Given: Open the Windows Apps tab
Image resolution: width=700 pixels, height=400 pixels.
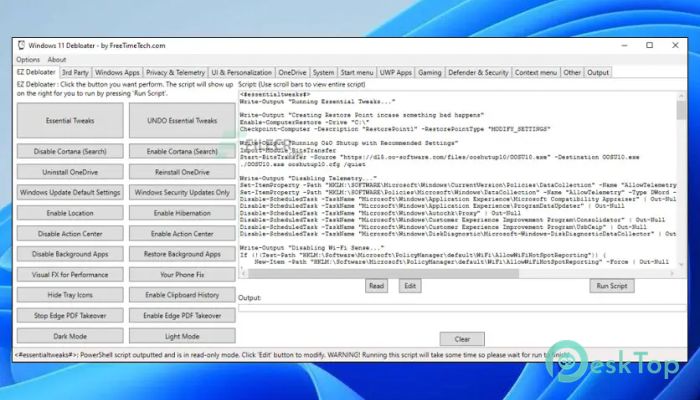Looking at the screenshot, I should (x=117, y=72).
